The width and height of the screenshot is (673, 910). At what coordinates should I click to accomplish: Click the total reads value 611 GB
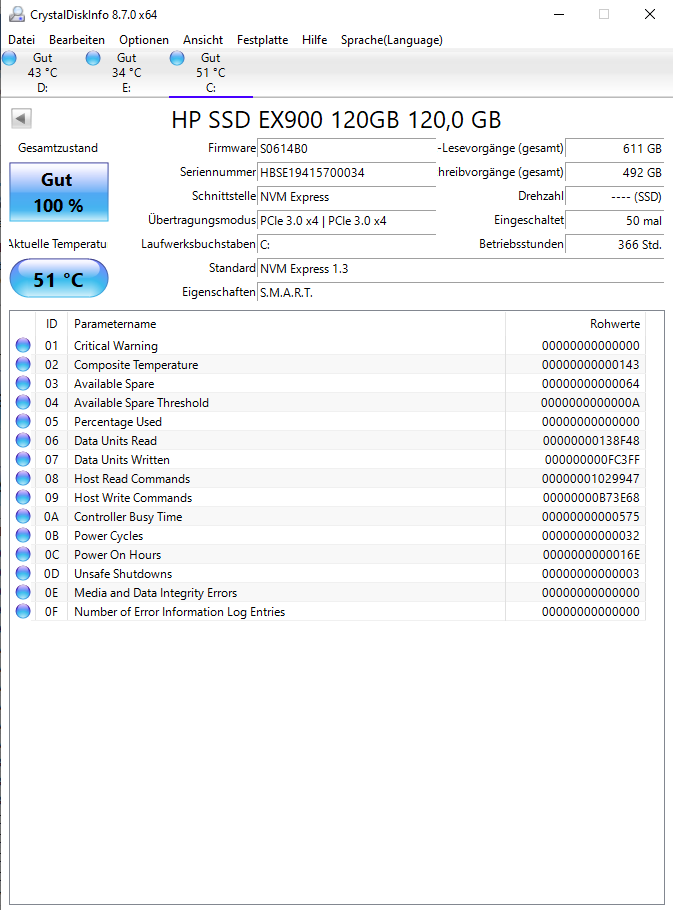tap(614, 149)
